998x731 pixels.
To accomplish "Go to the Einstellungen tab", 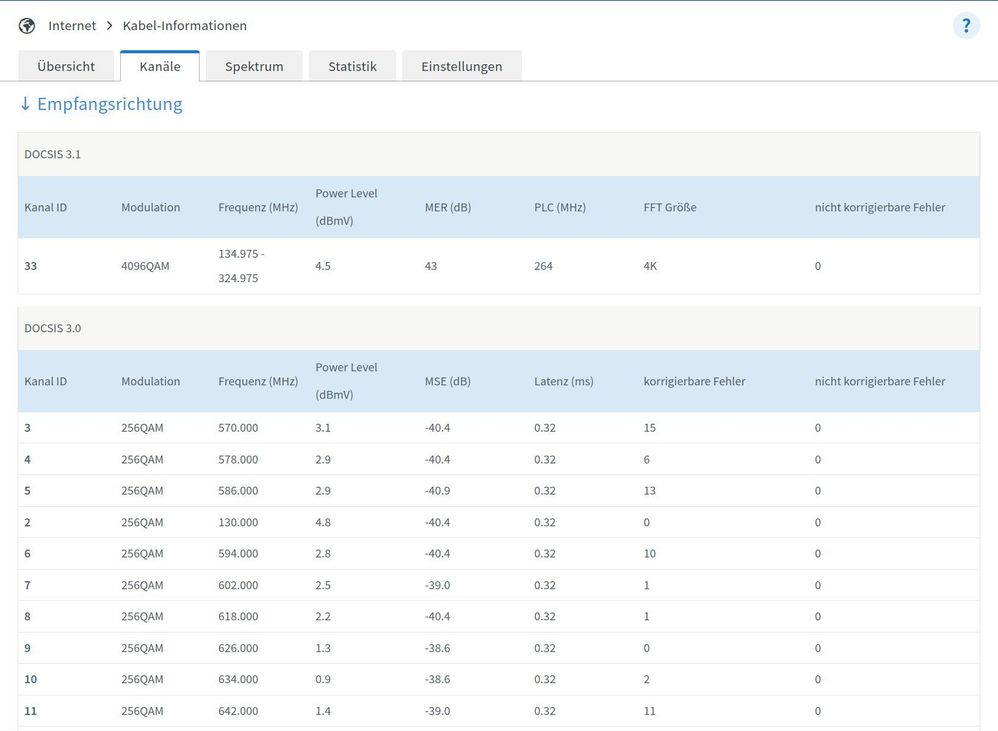I will coord(461,67).
